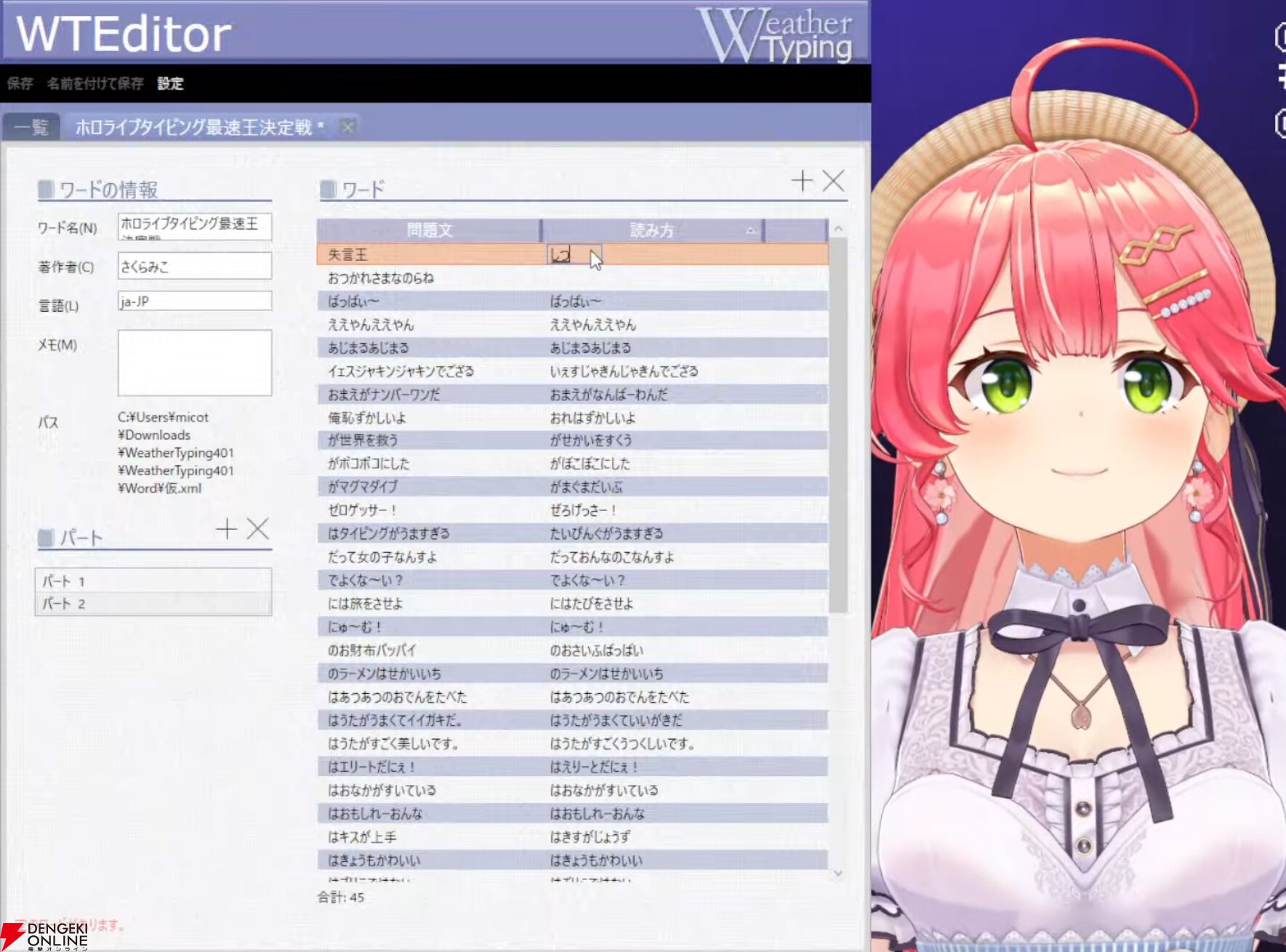The height and width of the screenshot is (952, 1286).
Task: Select the はおなかがすいている question cell
Action: click(x=429, y=790)
